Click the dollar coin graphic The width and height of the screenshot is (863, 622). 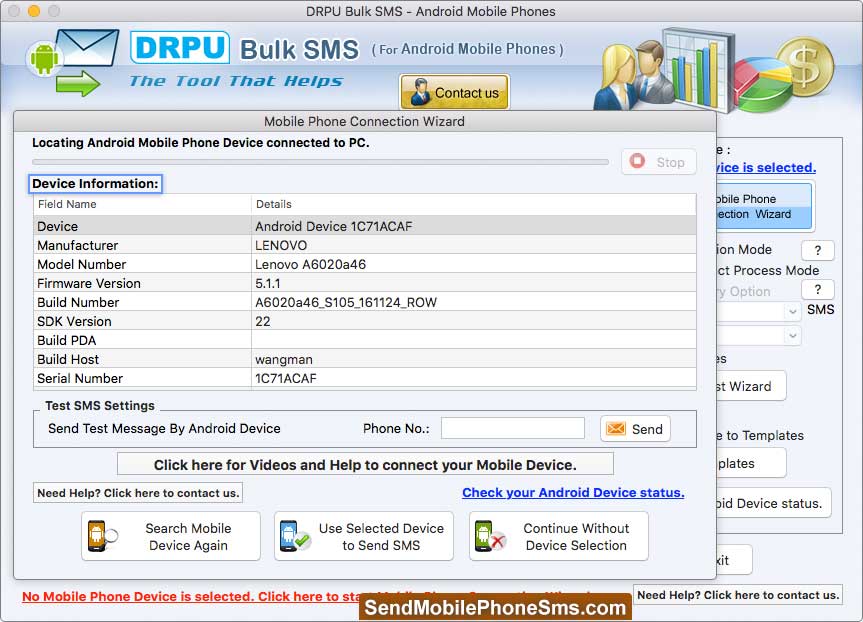coord(806,66)
